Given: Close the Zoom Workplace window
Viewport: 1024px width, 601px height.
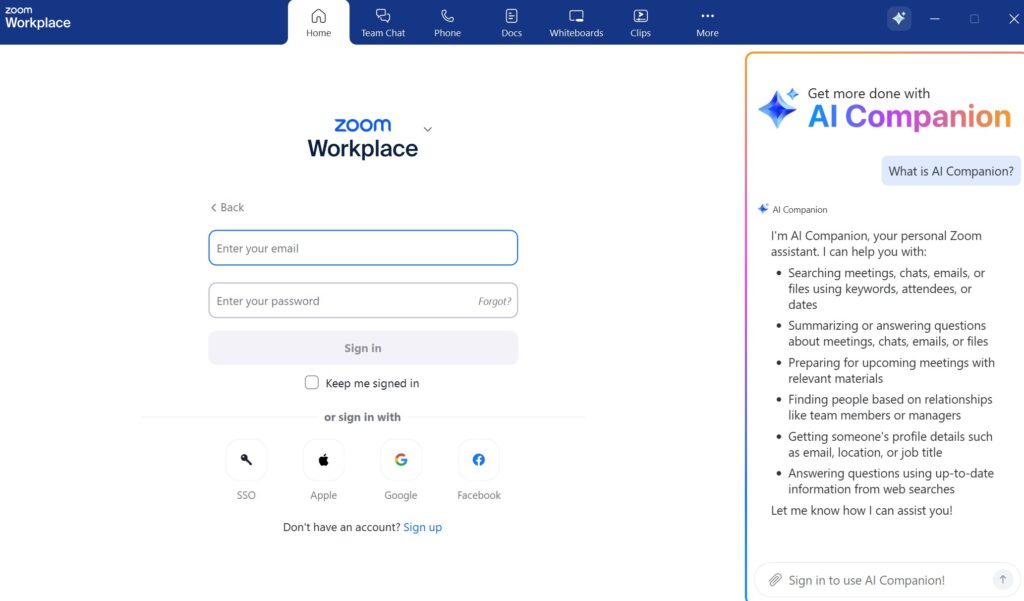Looking at the screenshot, I should coord(1014,19).
